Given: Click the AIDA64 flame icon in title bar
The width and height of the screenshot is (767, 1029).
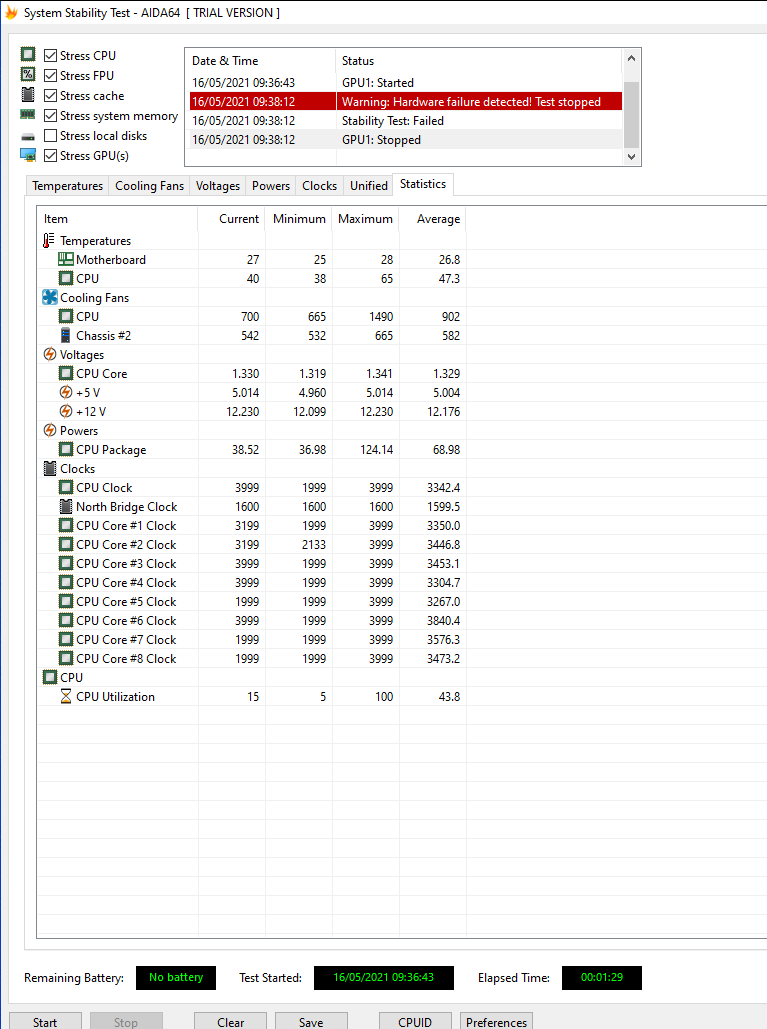Looking at the screenshot, I should pyautogui.click(x=11, y=12).
